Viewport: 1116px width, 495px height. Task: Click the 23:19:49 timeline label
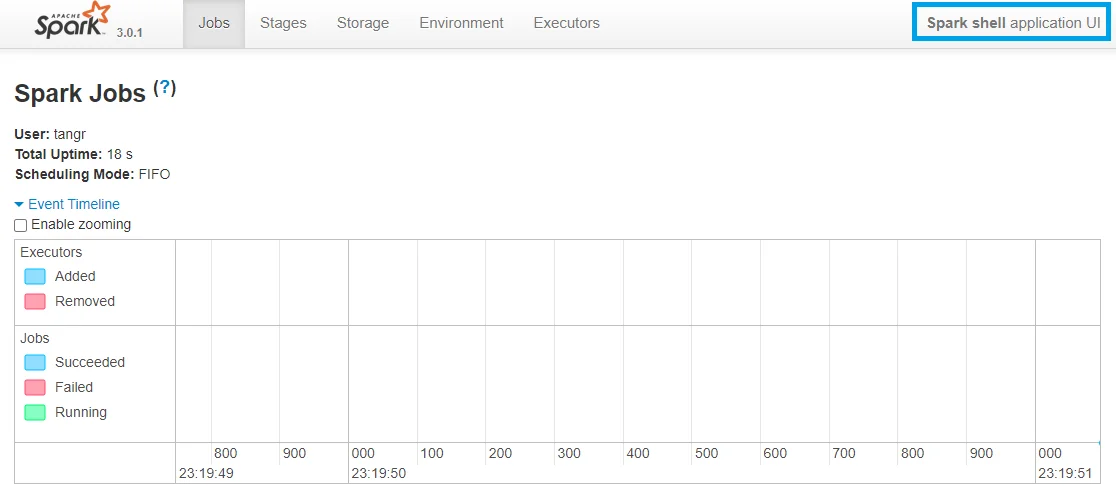(206, 473)
